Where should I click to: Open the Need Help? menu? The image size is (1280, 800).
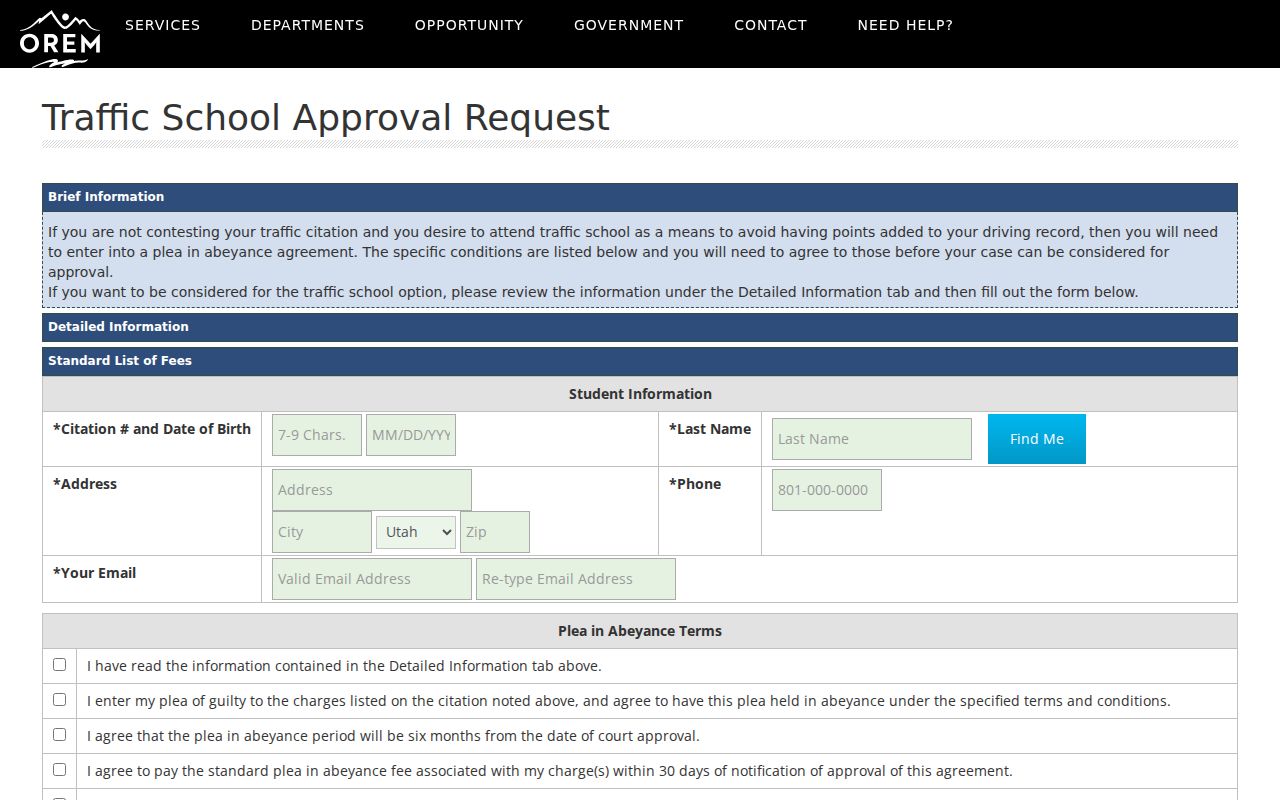(905, 25)
